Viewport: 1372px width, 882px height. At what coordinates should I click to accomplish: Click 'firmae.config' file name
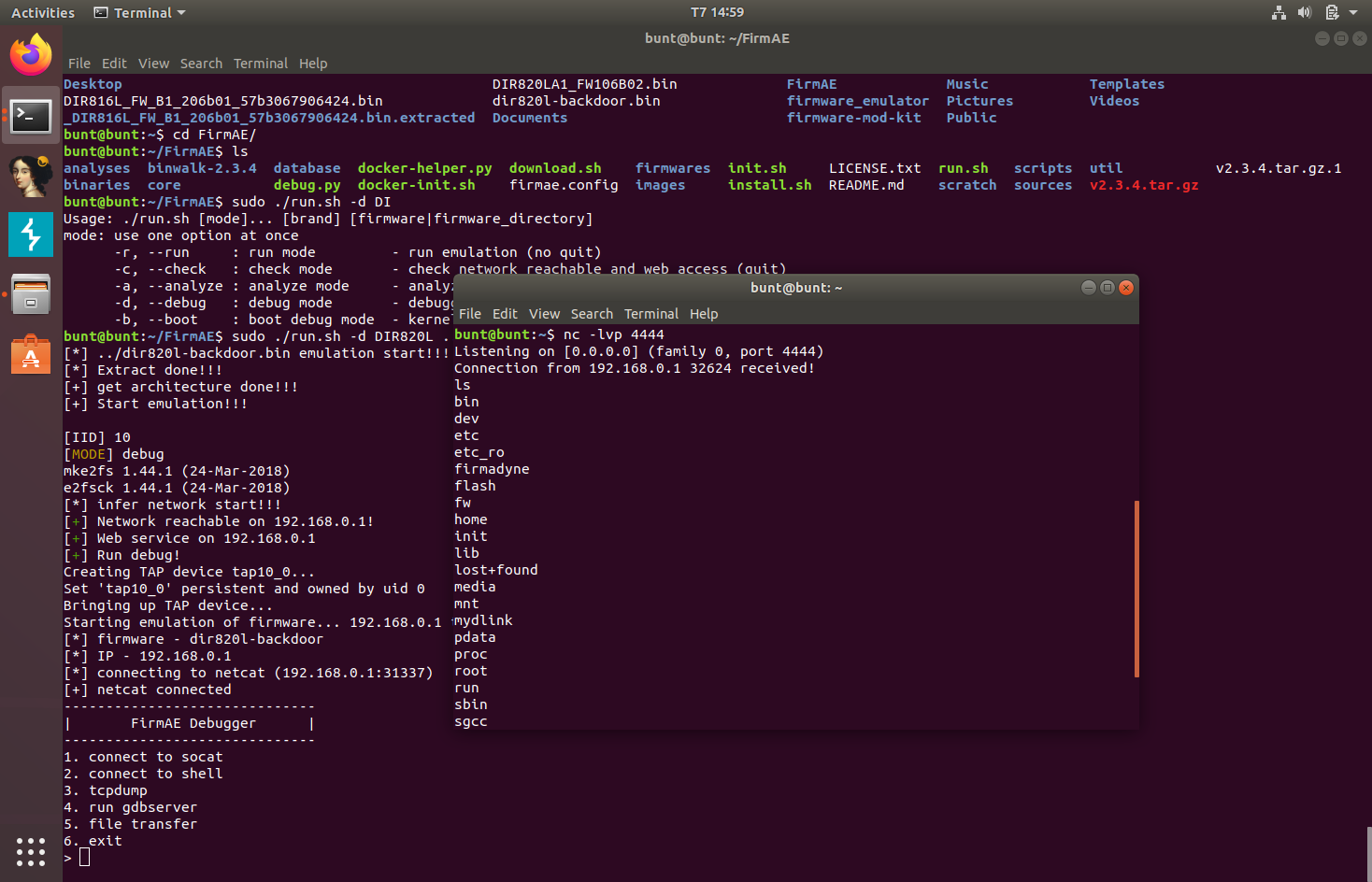(x=564, y=185)
